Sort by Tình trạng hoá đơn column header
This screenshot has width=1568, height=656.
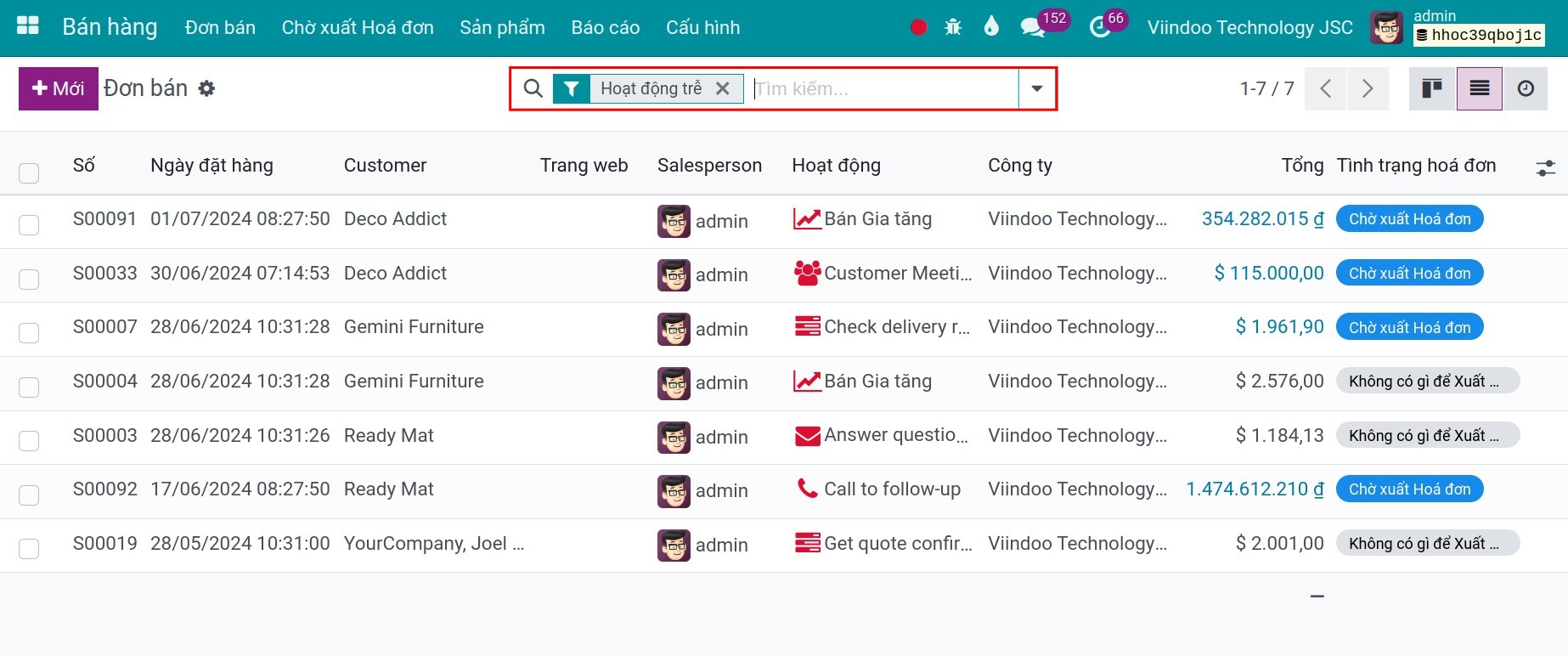(x=1416, y=166)
